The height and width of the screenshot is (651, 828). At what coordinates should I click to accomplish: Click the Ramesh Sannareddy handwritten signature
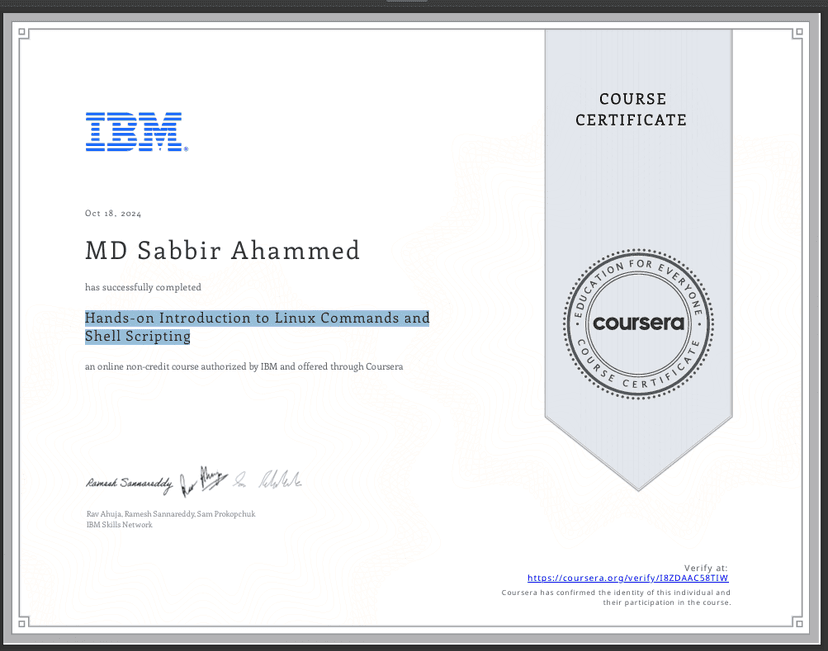click(129, 484)
